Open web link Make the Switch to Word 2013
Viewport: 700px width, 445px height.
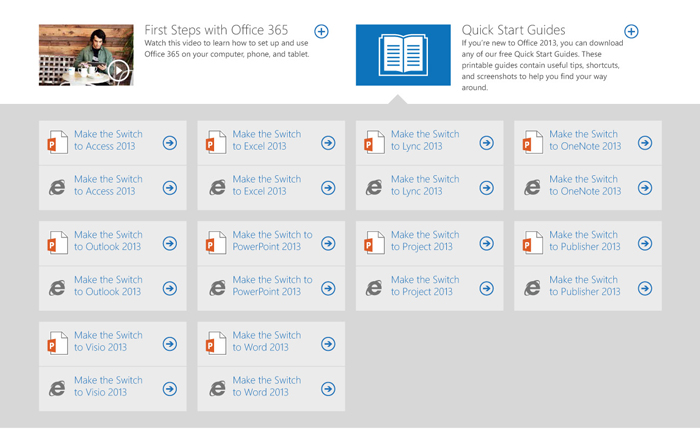tap(267, 386)
